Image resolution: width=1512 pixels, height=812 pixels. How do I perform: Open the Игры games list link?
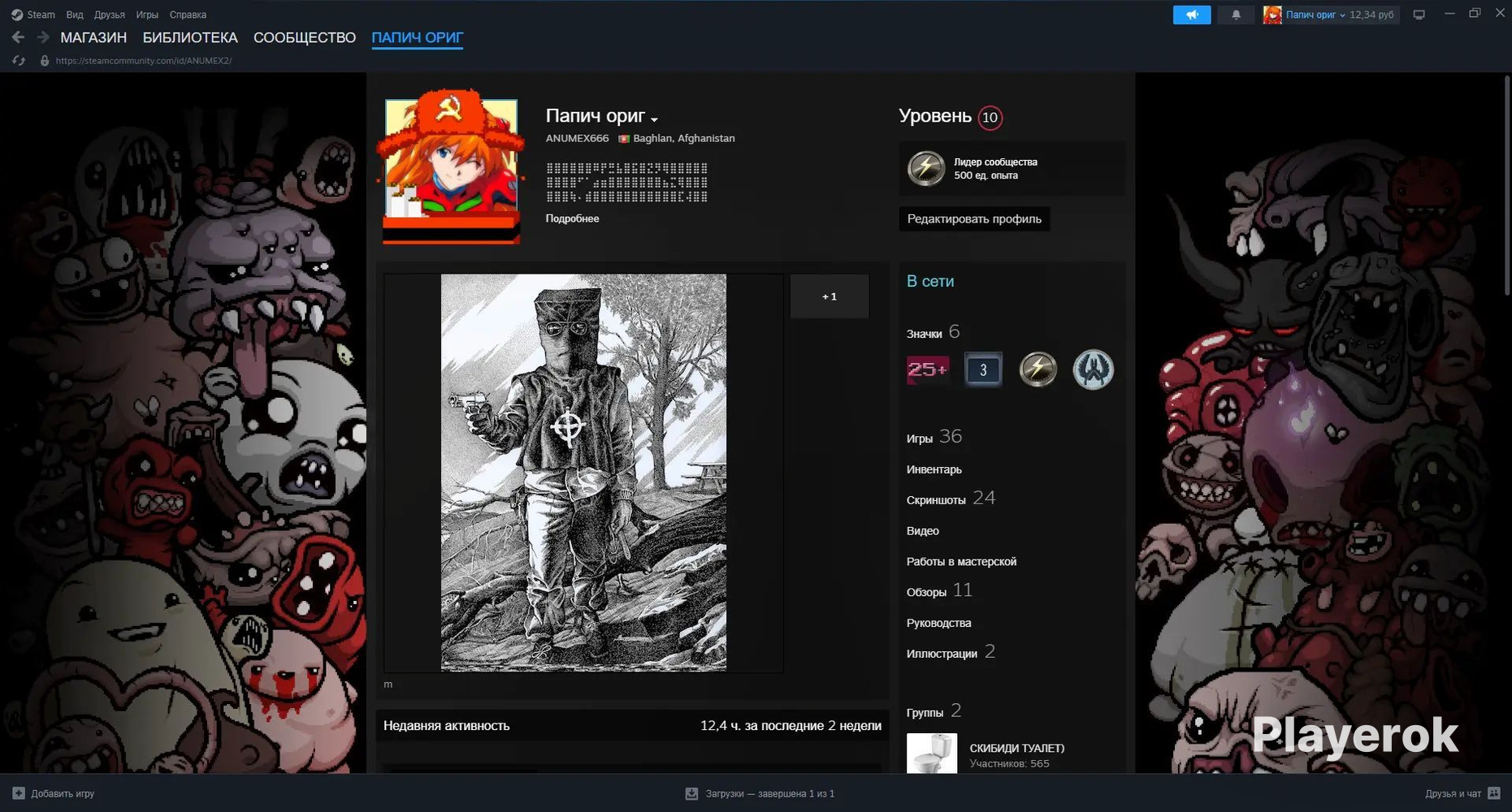pyautogui.click(x=920, y=438)
